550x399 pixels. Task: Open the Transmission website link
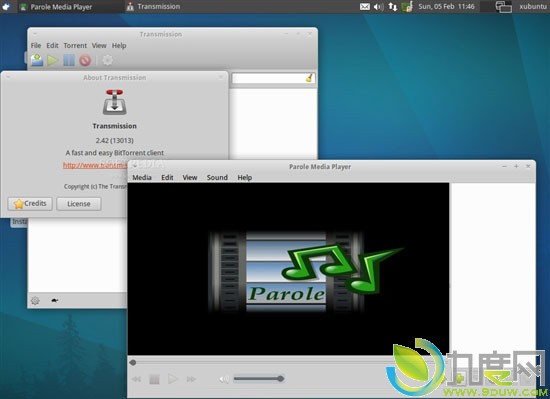click(95, 165)
